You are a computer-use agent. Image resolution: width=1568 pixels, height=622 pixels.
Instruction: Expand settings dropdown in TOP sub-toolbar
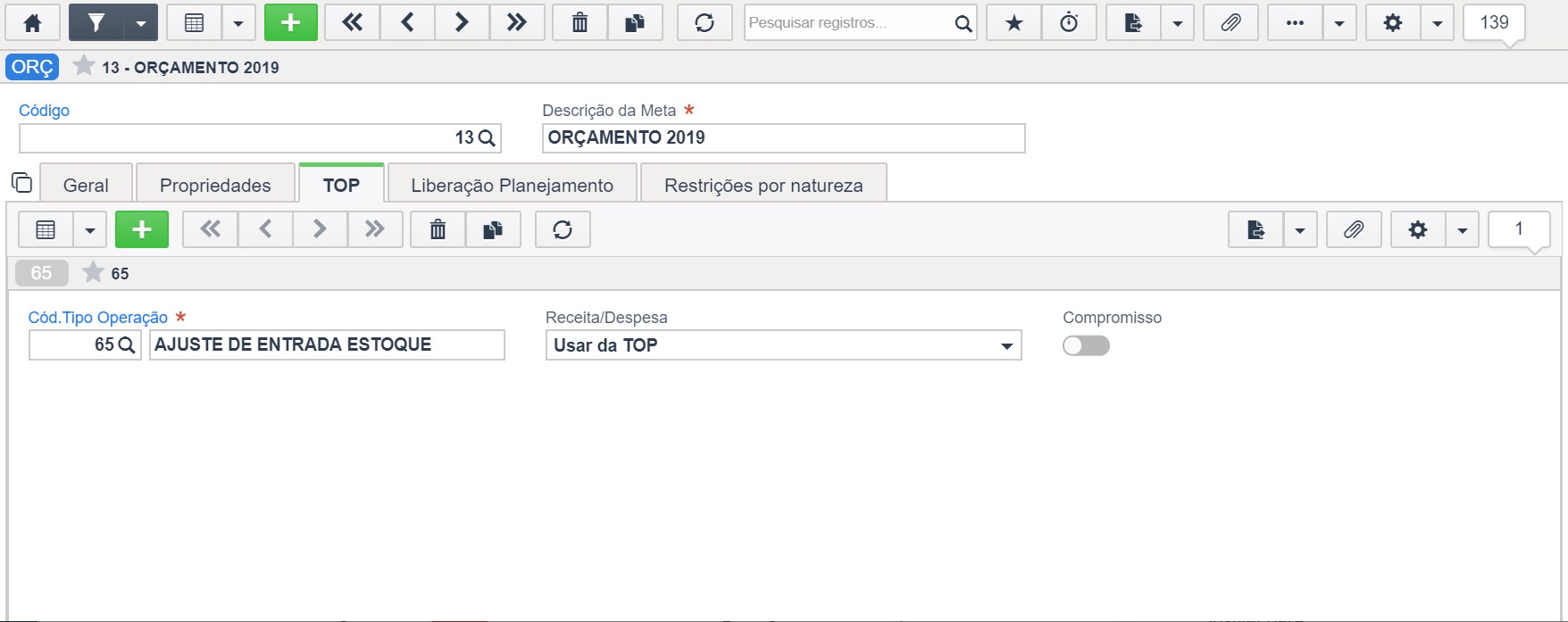pyautogui.click(x=1462, y=230)
